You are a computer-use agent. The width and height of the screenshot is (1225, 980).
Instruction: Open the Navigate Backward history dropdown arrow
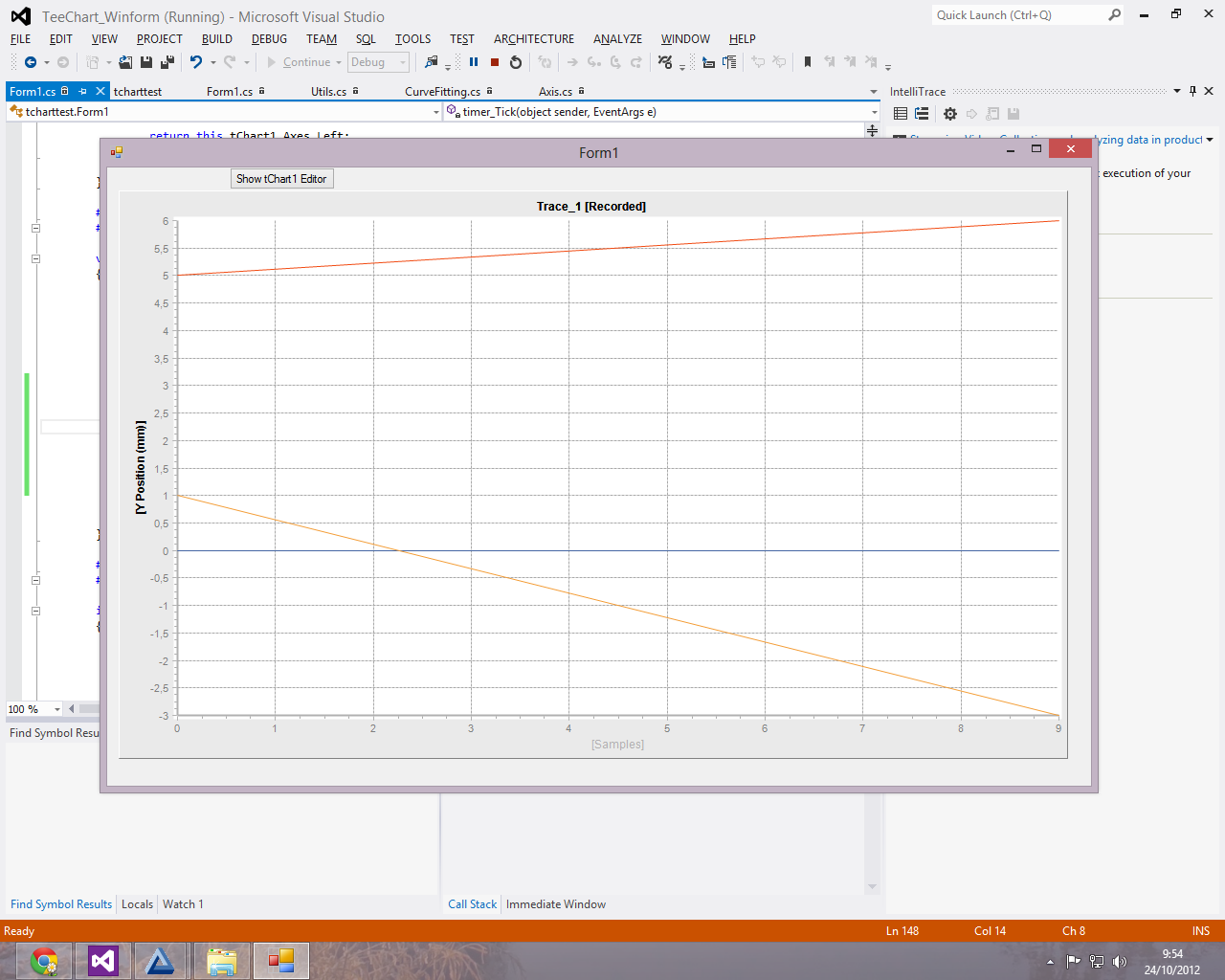pyautogui.click(x=46, y=62)
